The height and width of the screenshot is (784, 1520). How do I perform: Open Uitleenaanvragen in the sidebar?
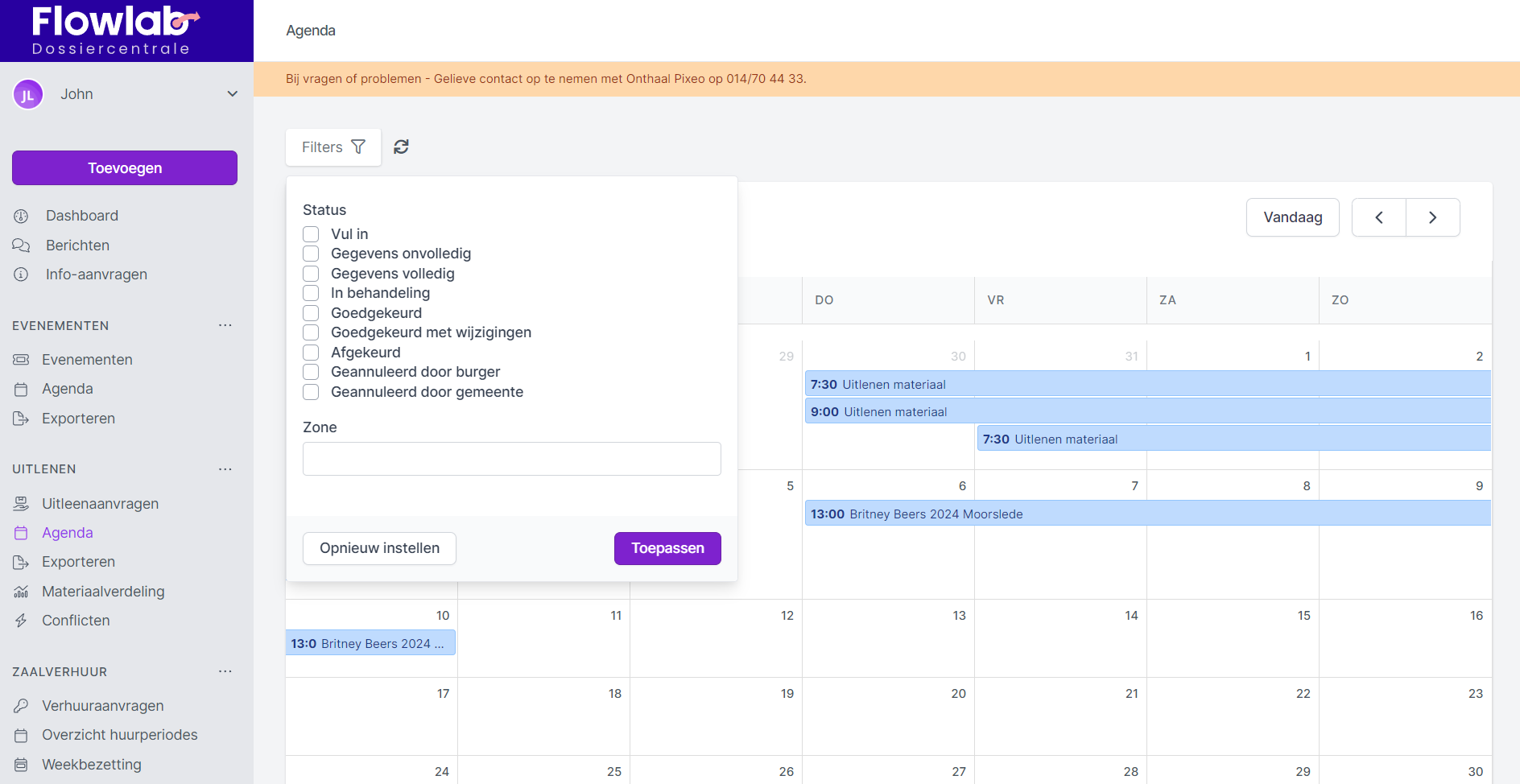[100, 504]
